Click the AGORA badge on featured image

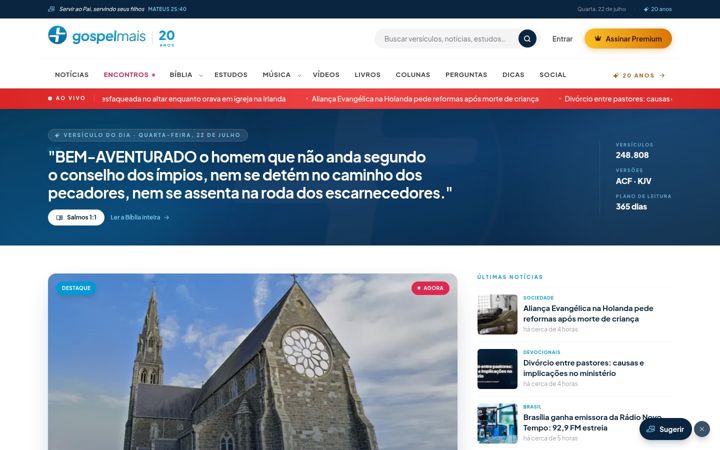click(430, 288)
